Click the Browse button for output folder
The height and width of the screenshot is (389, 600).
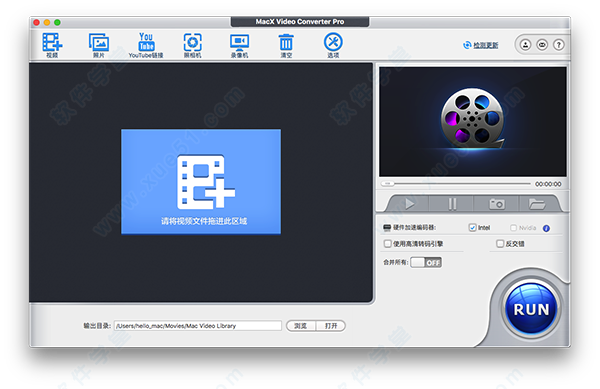[x=301, y=326]
